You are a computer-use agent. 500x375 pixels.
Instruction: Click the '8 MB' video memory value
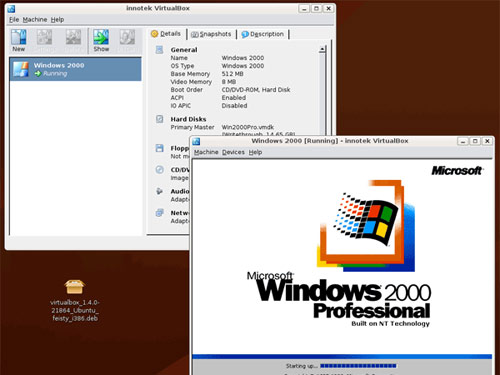[229, 82]
